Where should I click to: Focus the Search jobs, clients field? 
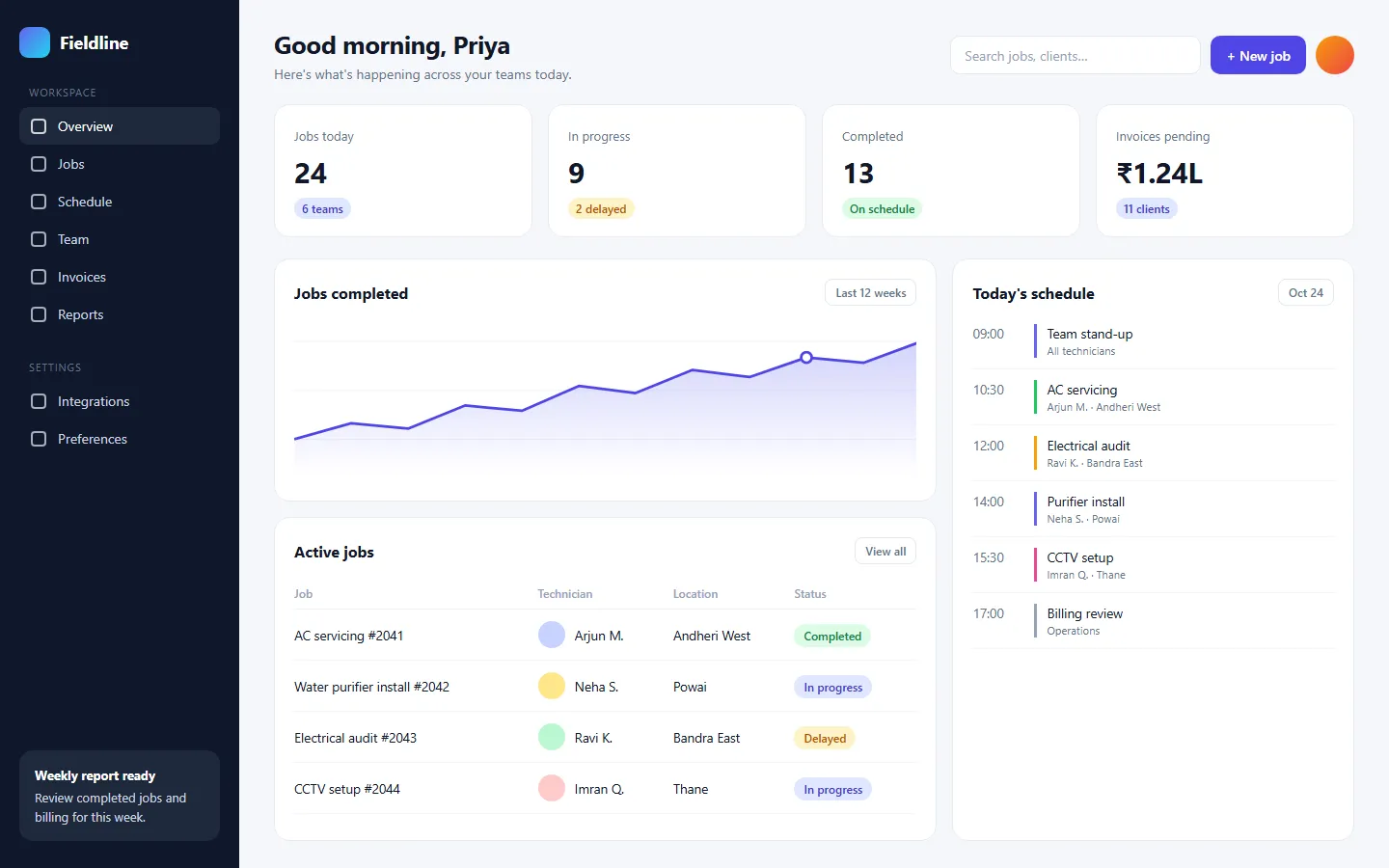pos(1076,55)
